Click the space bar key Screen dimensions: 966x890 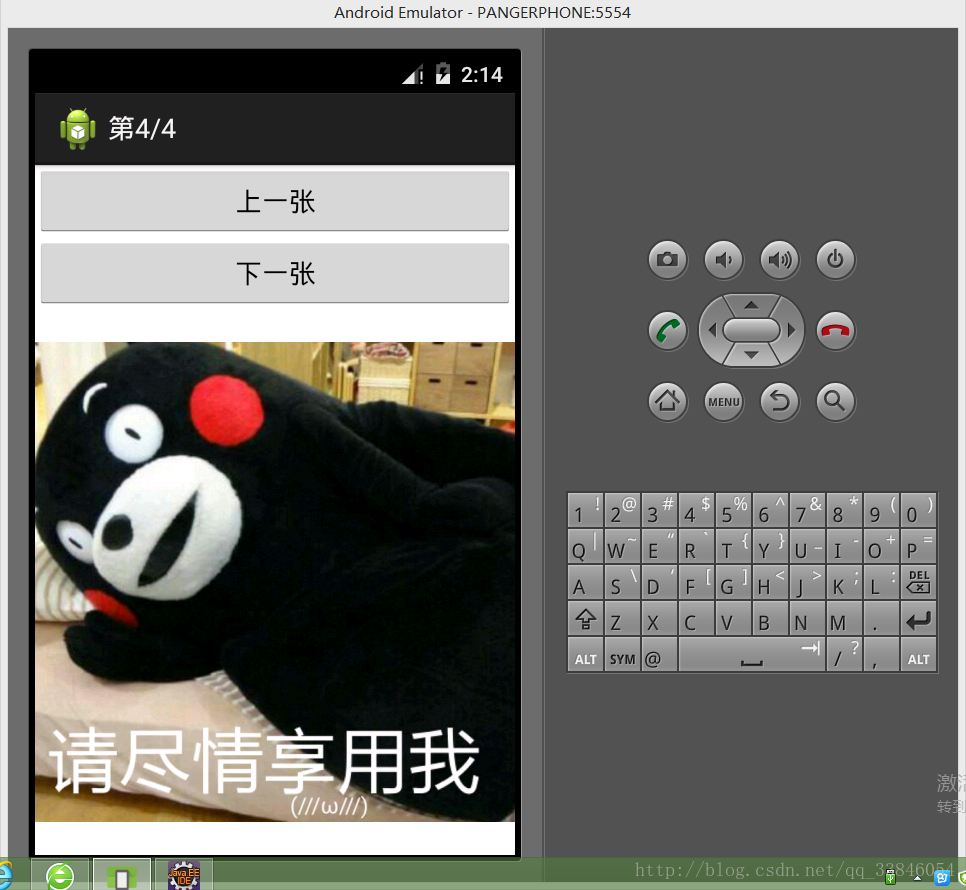752,655
